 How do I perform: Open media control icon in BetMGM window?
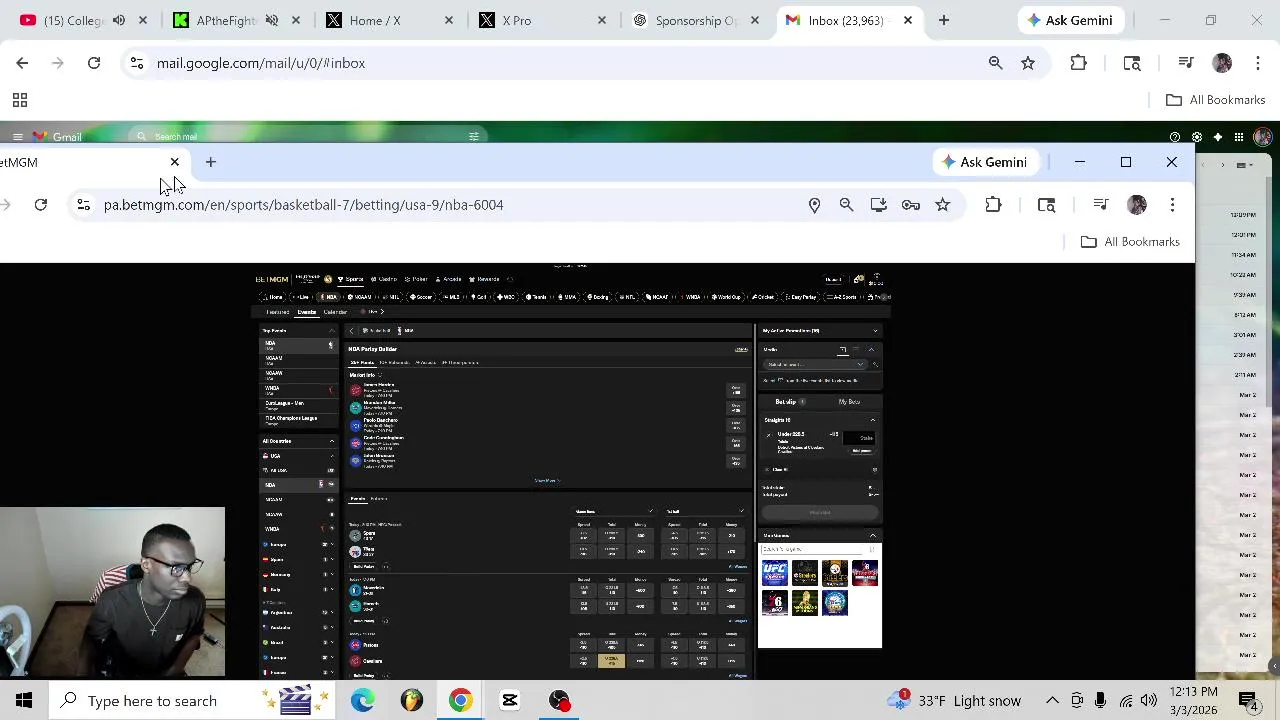click(x=1100, y=205)
